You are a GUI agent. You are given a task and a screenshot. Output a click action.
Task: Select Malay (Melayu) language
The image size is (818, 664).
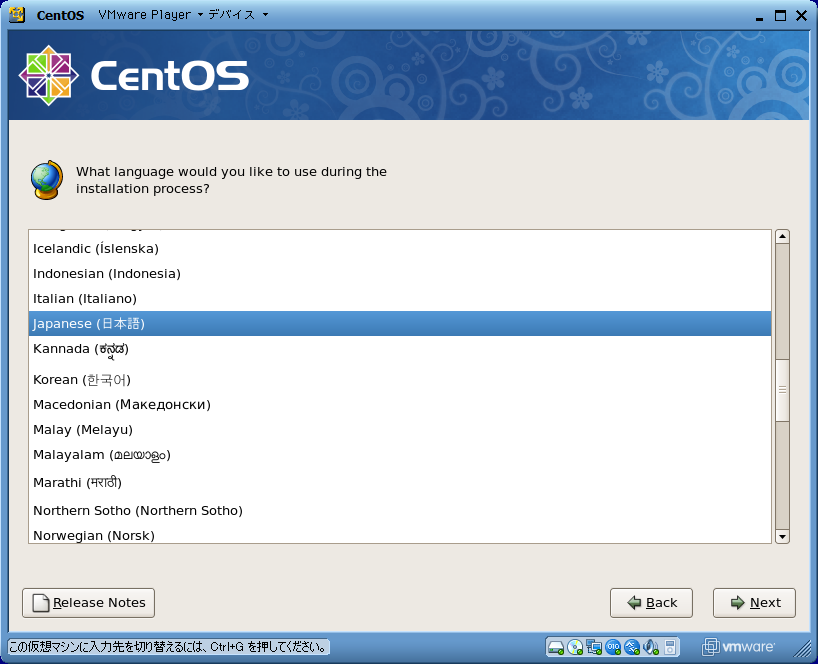(x=400, y=430)
